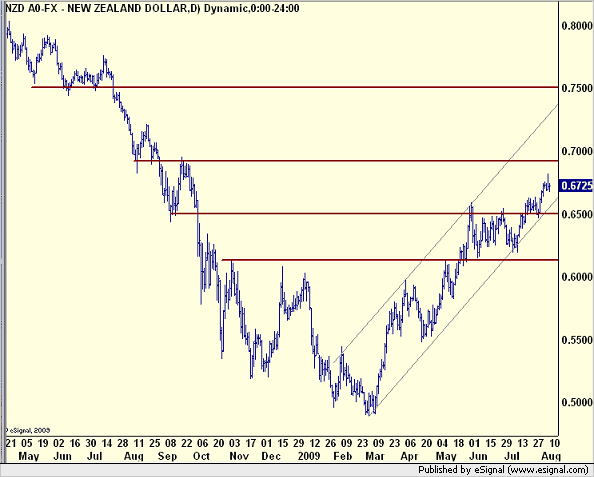Click the day label 08 on time axis
Viewport: 594px width, 477px height.
(170, 443)
